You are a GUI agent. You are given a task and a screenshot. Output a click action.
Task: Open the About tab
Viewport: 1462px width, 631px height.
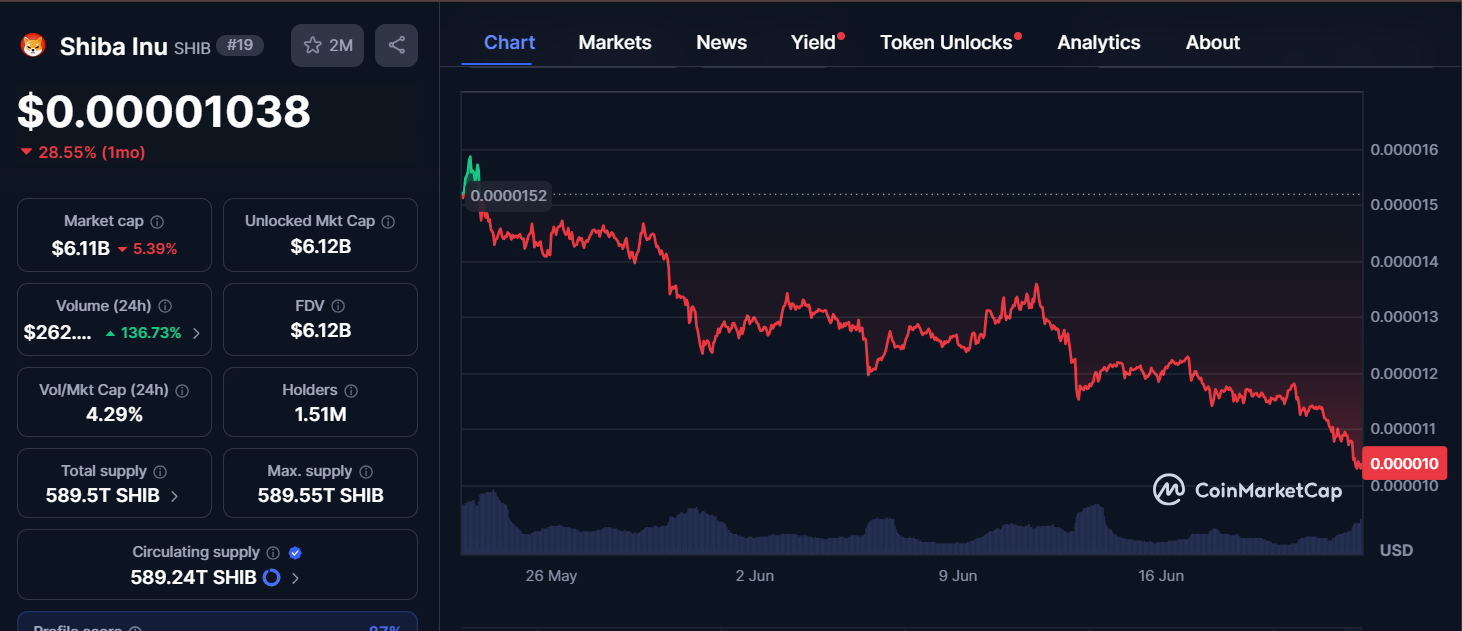[x=1213, y=42]
